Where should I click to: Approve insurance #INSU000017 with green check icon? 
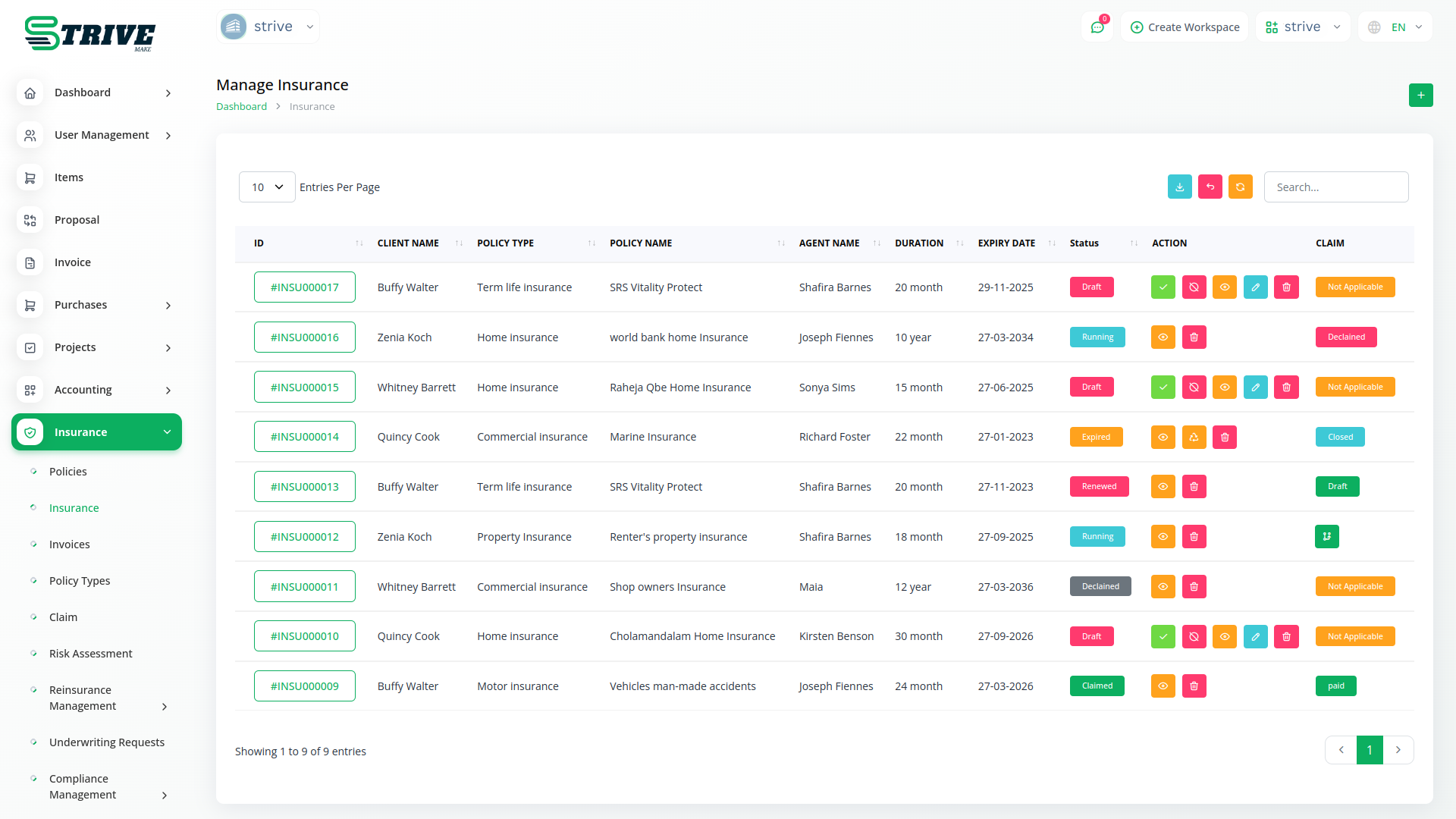(x=1163, y=287)
